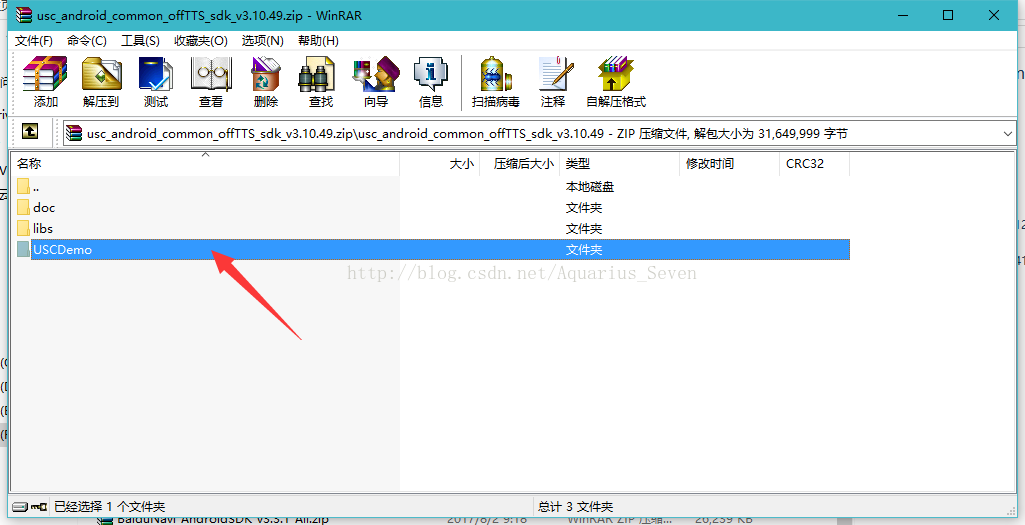Click the archive path text field
The height and width of the screenshot is (525, 1025).
pos(539,133)
